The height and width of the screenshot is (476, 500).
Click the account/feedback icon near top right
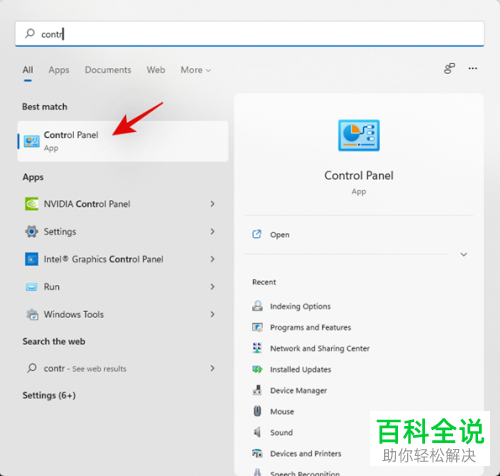point(449,68)
